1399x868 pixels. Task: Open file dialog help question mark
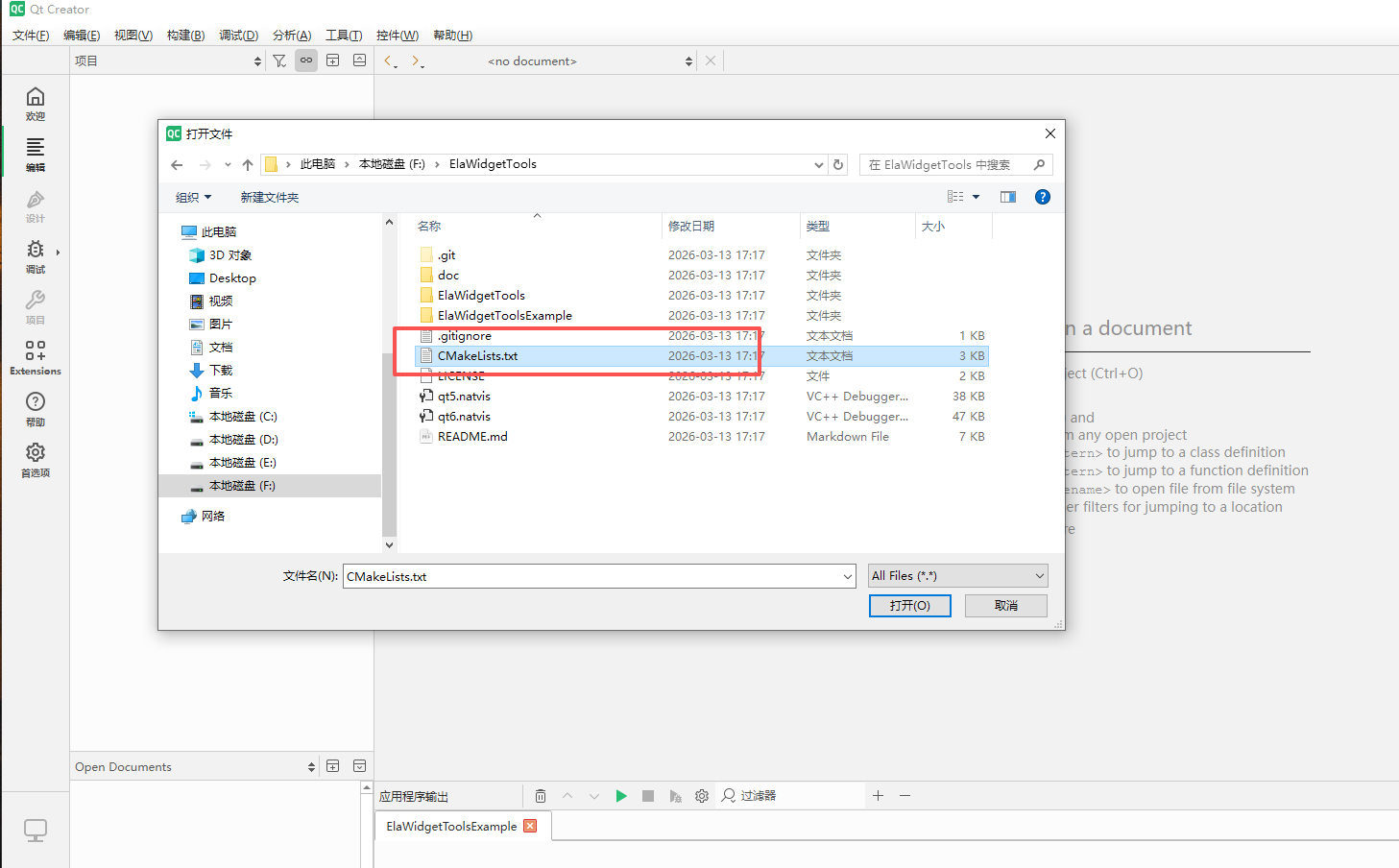[1043, 197]
